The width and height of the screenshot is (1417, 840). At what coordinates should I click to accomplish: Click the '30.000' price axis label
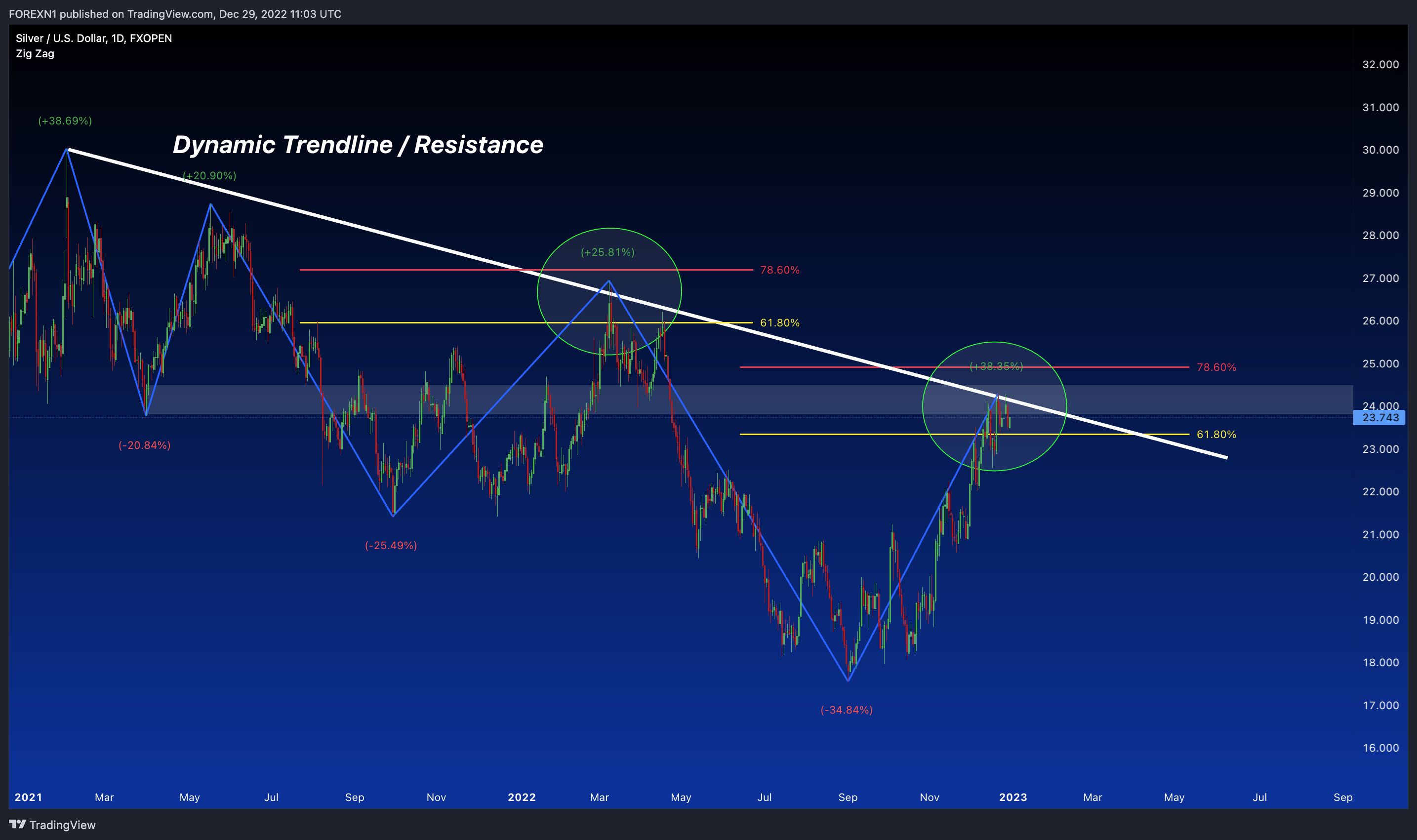pos(1380,150)
